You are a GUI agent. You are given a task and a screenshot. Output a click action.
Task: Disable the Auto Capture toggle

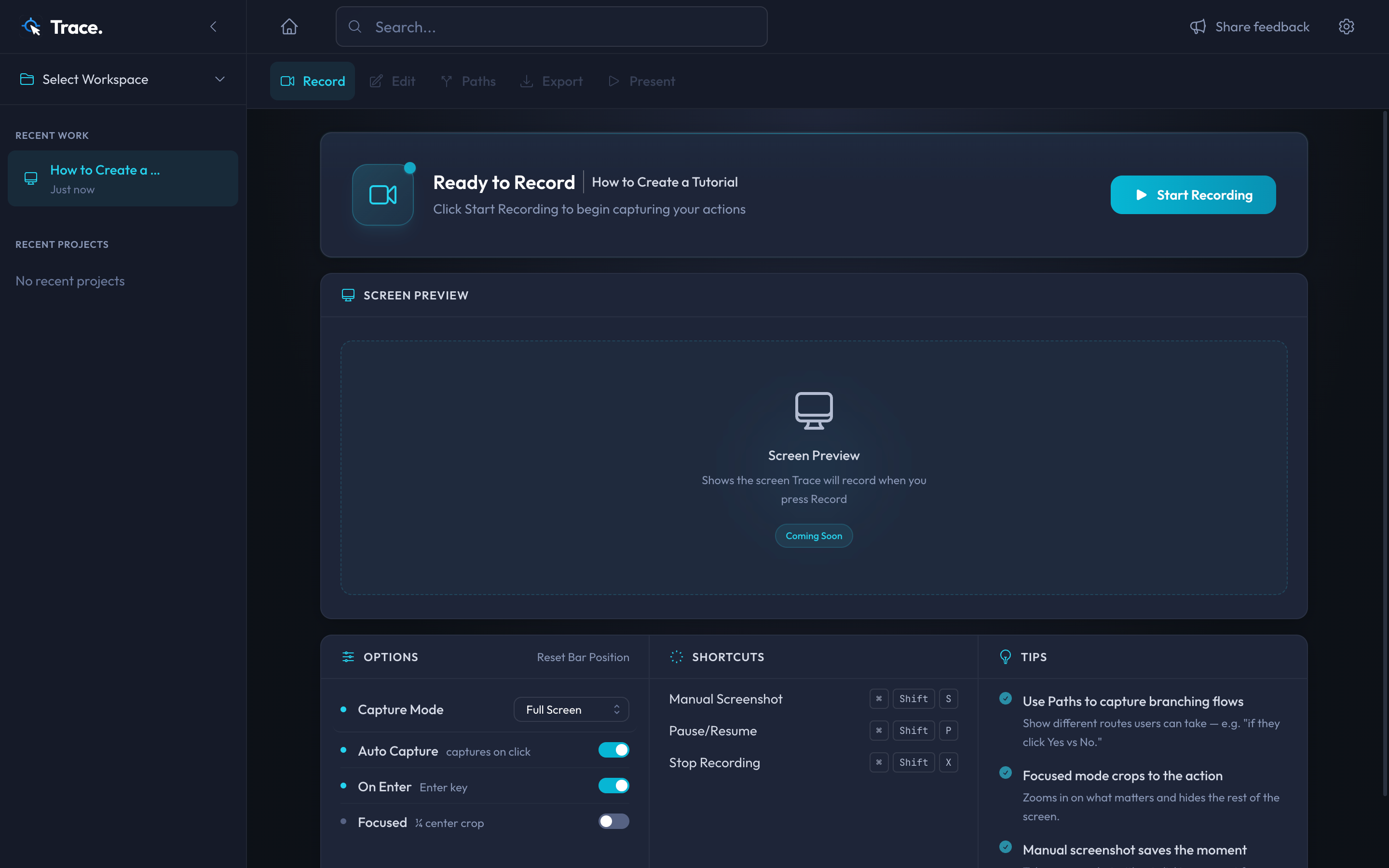pyautogui.click(x=613, y=750)
